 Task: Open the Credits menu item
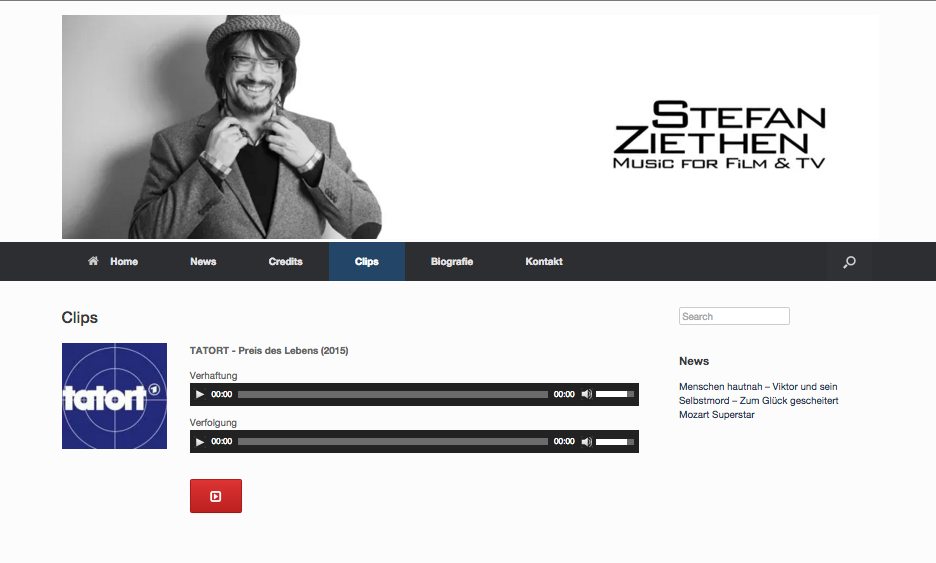[285, 261]
